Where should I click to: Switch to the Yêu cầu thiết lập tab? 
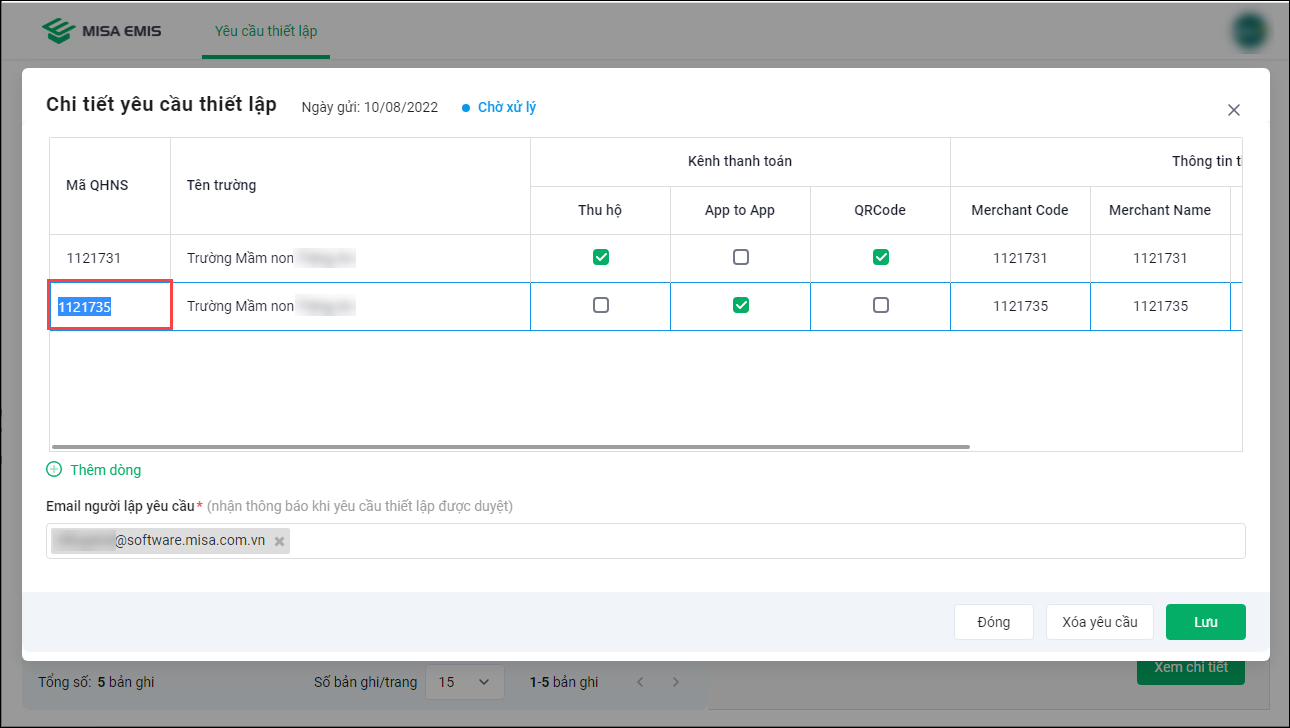point(266,31)
